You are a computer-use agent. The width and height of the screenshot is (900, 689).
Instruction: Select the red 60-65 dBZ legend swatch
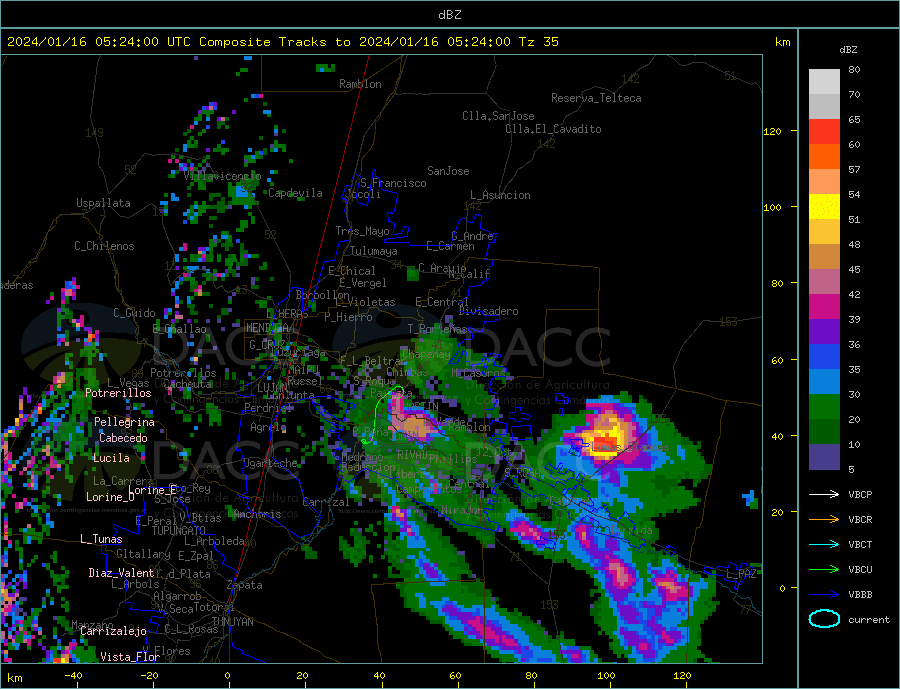pos(824,131)
